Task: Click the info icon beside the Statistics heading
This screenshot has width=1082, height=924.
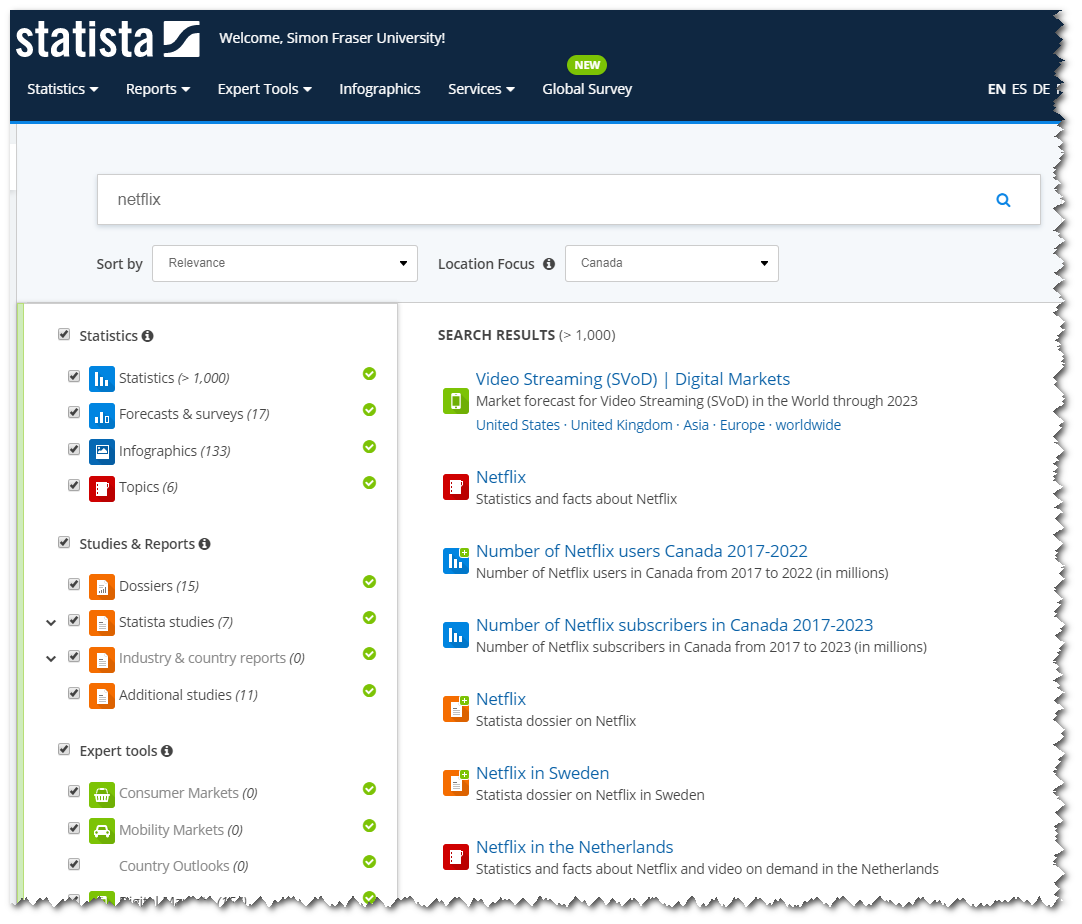Action: point(147,336)
